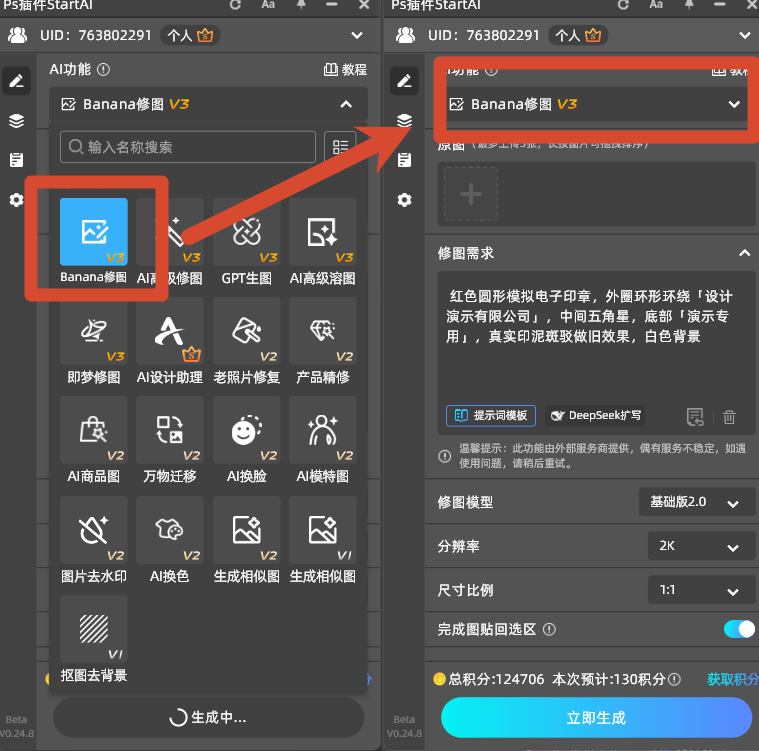Click the edit pencil icon in right panel sidebar
This screenshot has width=759, height=751.
tap(404, 81)
